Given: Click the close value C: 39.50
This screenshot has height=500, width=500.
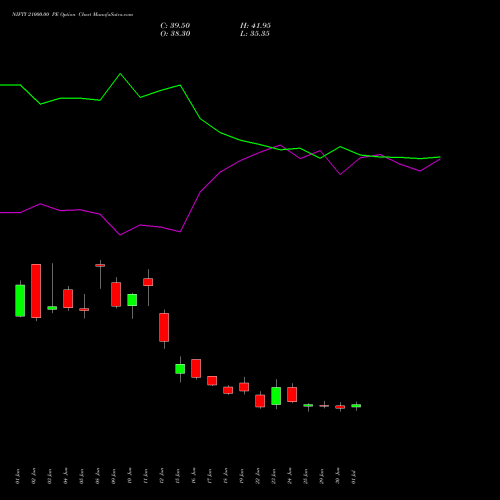Looking at the screenshot, I should [x=175, y=26].
